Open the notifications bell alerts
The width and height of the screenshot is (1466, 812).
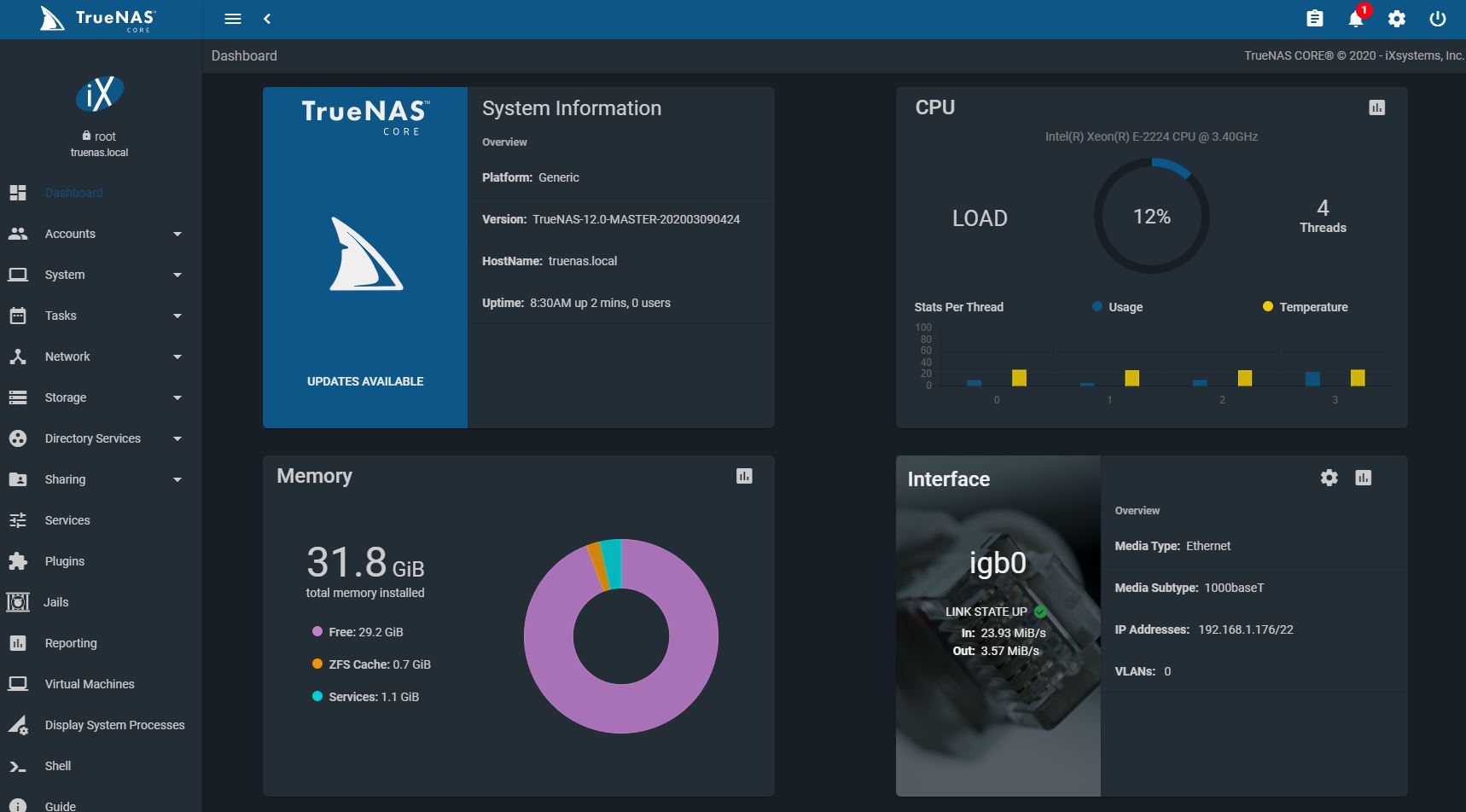[1355, 19]
